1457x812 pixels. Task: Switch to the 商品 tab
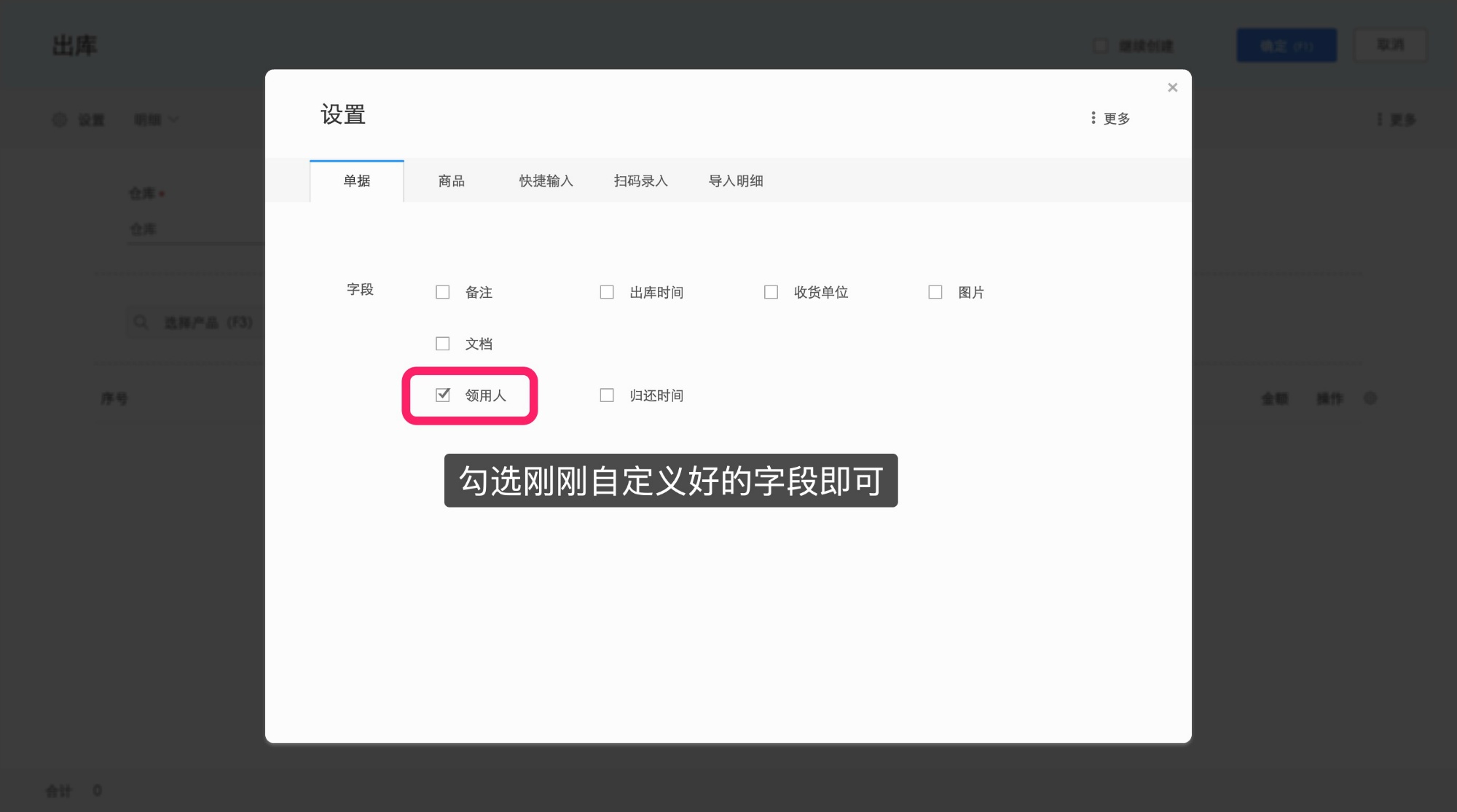[x=452, y=181]
